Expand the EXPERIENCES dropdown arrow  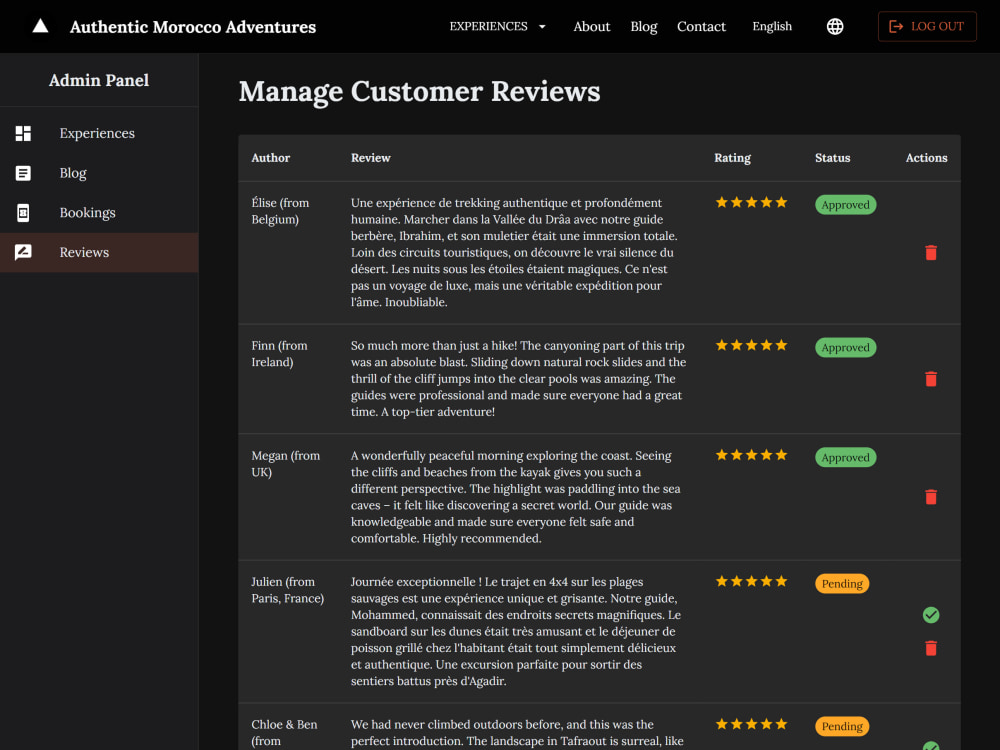542,26
